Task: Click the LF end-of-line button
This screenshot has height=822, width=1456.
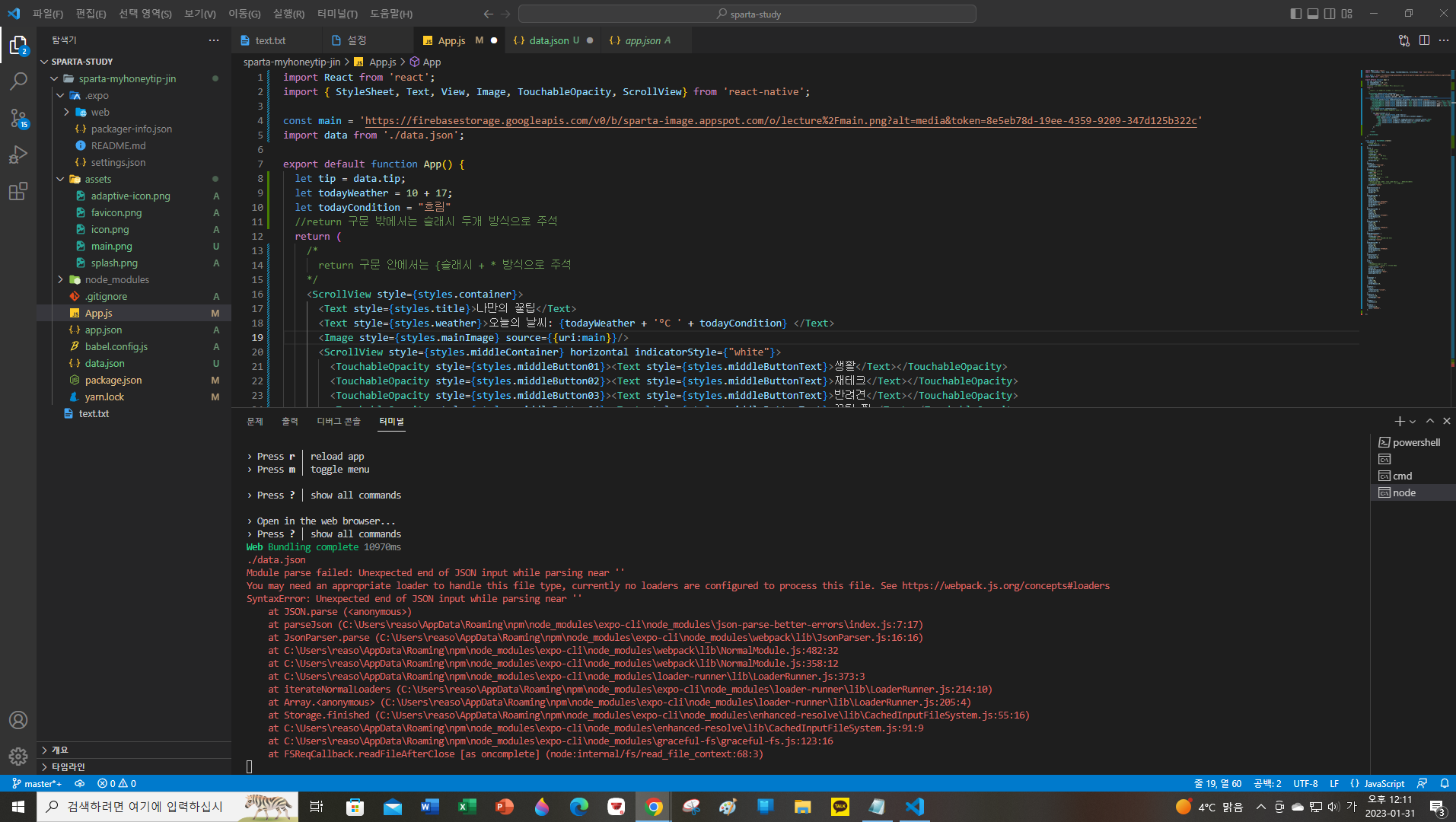Action: point(1333,783)
